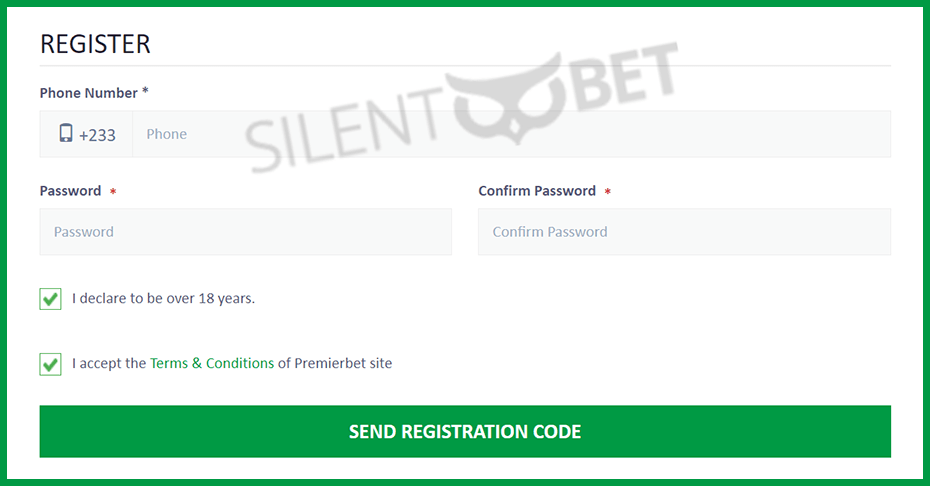Image resolution: width=930 pixels, height=486 pixels.
Task: Click the Silentbet owl logo watermark
Action: point(509,98)
